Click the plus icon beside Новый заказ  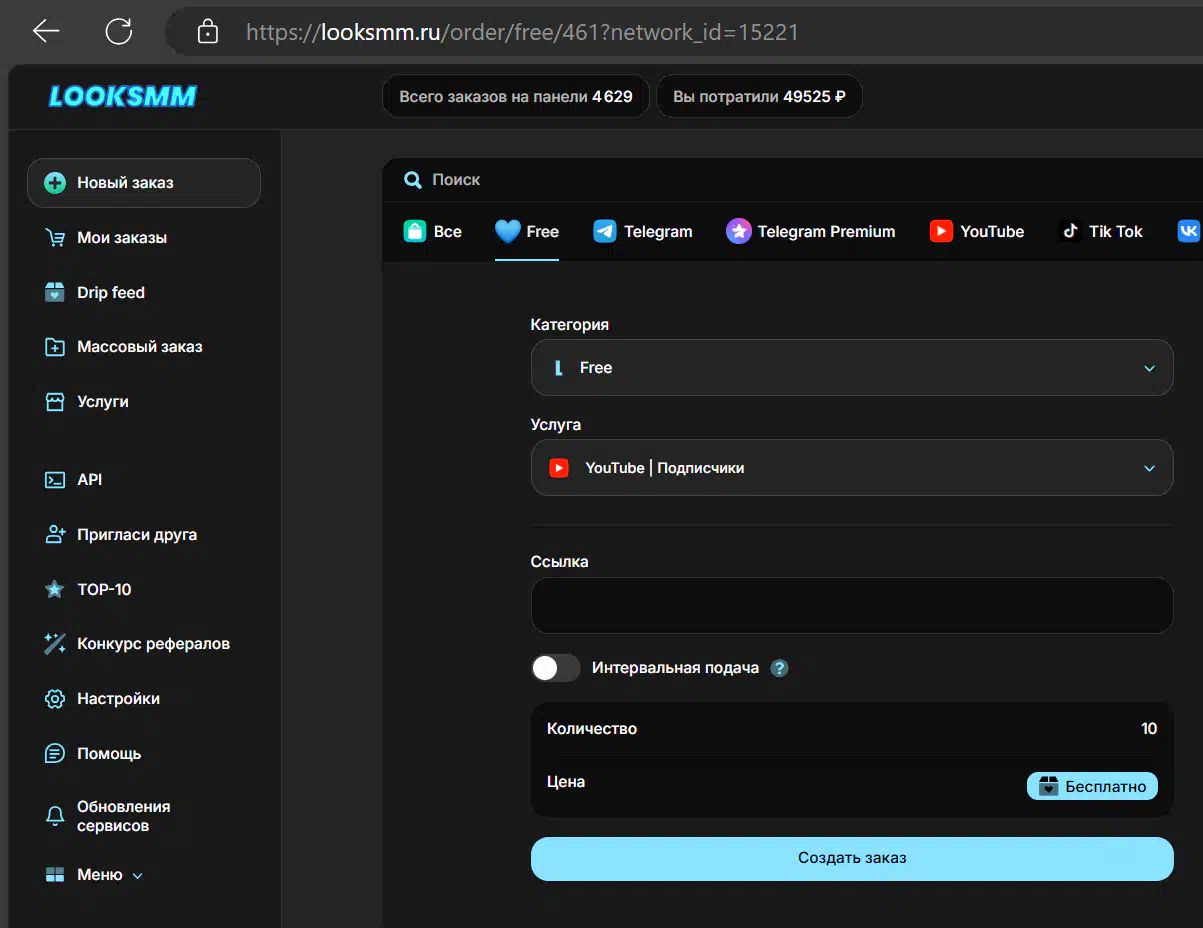(x=56, y=183)
